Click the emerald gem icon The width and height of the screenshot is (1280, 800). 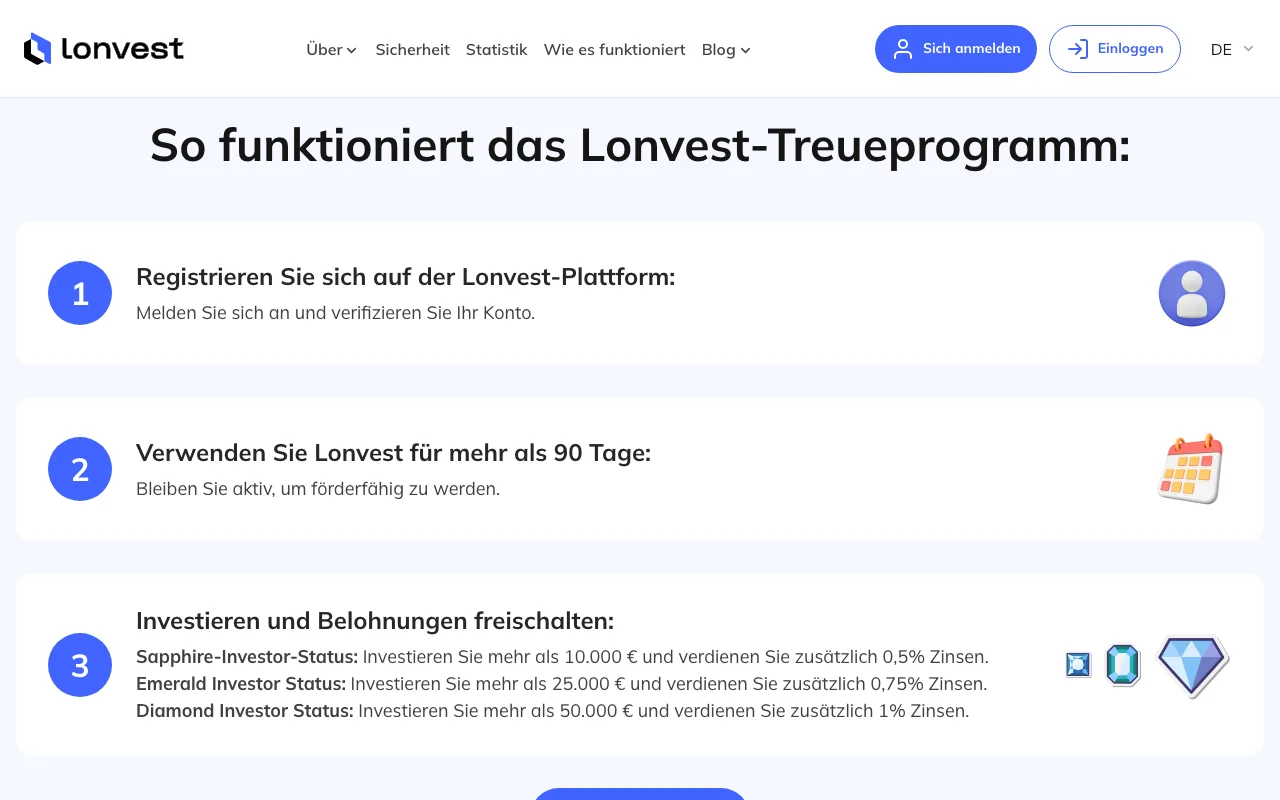[x=1123, y=665]
